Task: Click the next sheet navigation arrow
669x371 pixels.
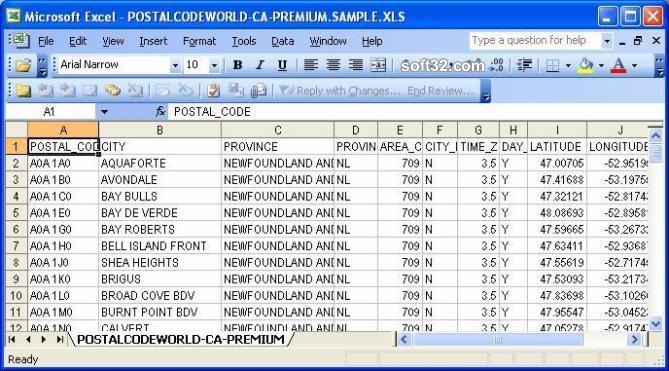Action: [44, 339]
